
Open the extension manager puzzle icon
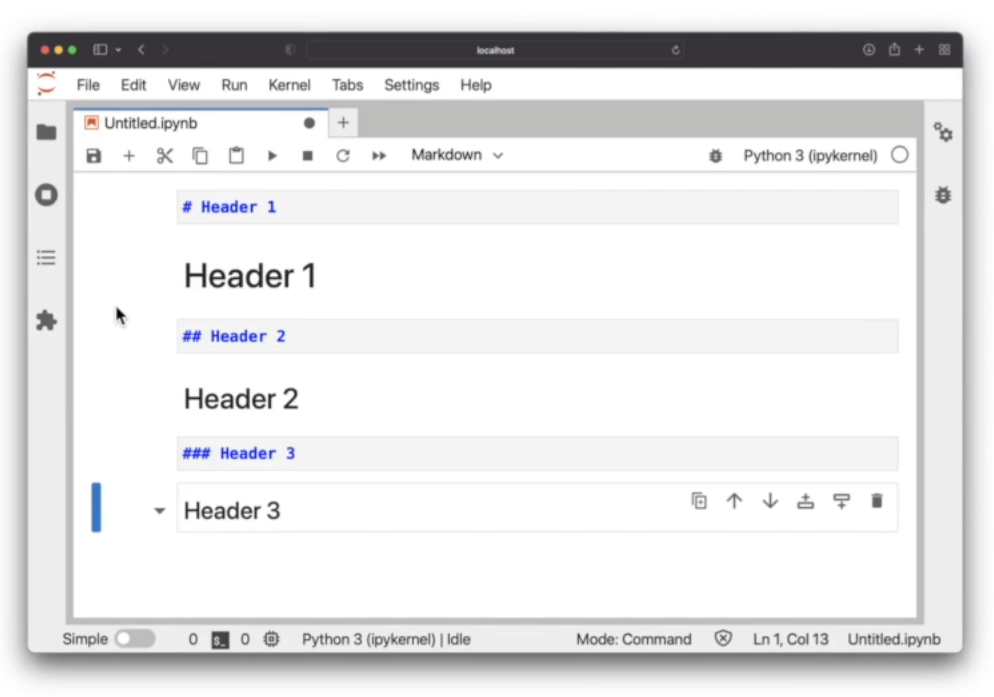coord(46,320)
